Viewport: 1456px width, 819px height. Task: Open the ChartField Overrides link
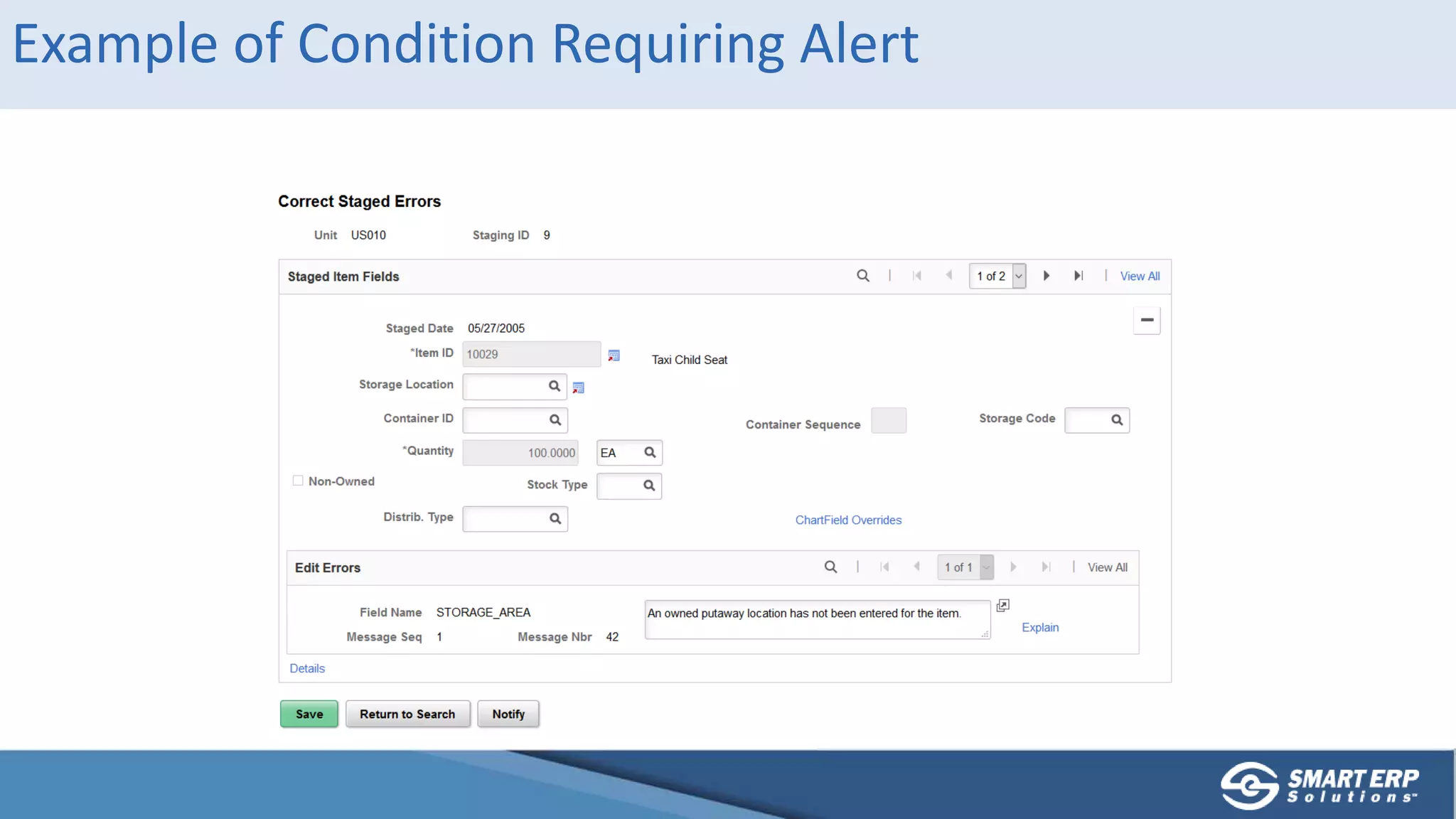(x=848, y=520)
